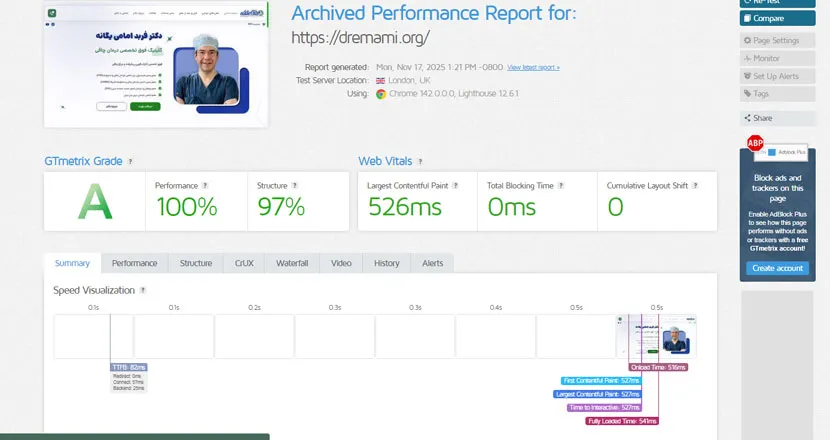Open the Performance score help tooltip icon
Viewport: 830px width, 440px height.
tap(206, 185)
